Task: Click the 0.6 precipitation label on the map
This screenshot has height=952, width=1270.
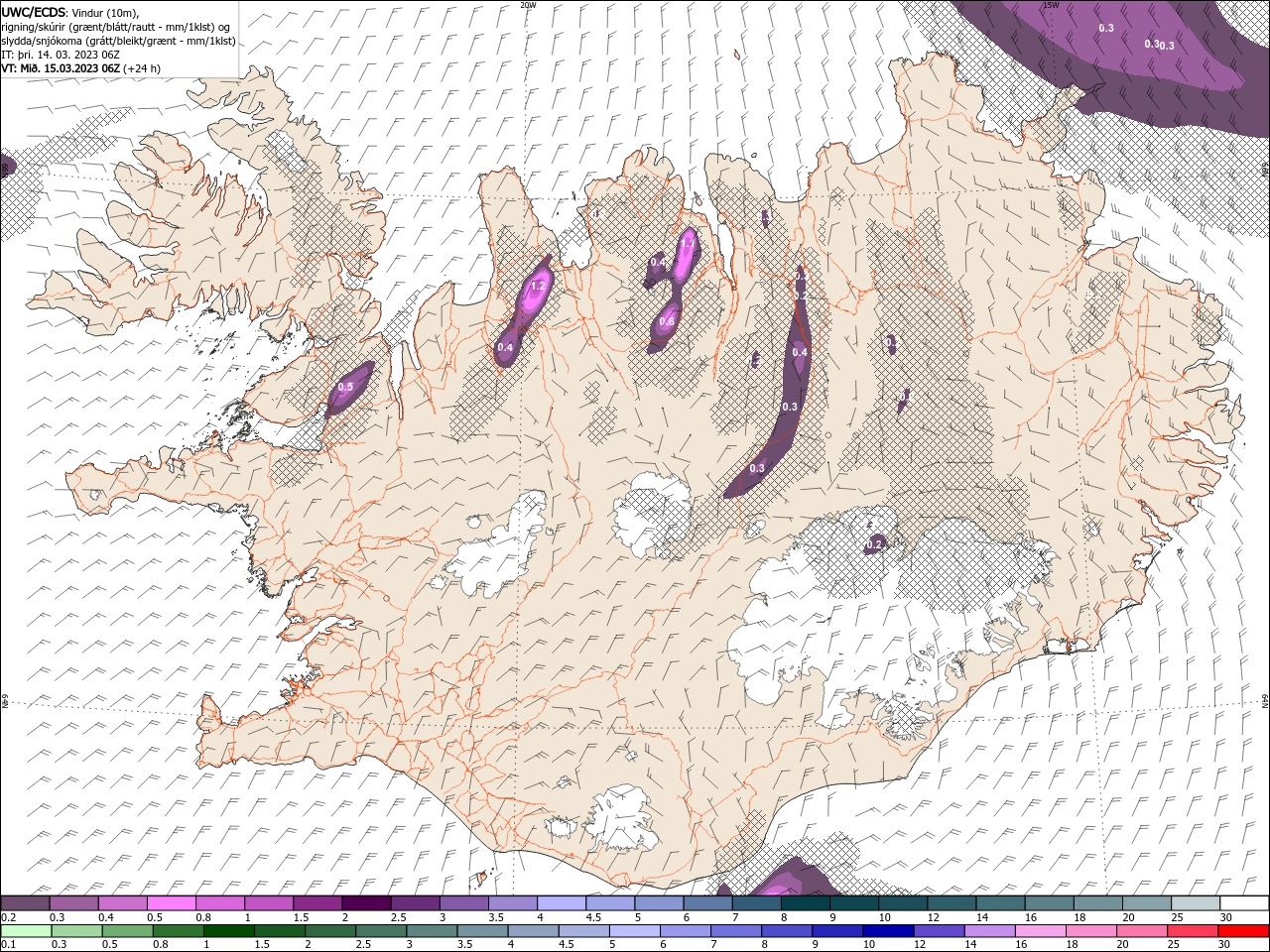Action: pyautogui.click(x=667, y=321)
